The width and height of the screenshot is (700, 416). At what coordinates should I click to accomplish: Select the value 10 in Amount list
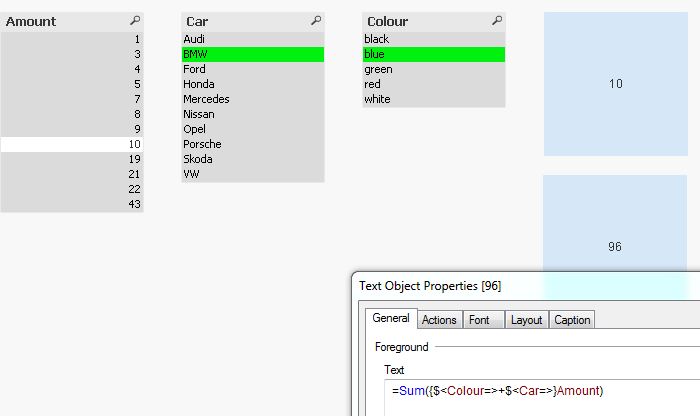72,144
